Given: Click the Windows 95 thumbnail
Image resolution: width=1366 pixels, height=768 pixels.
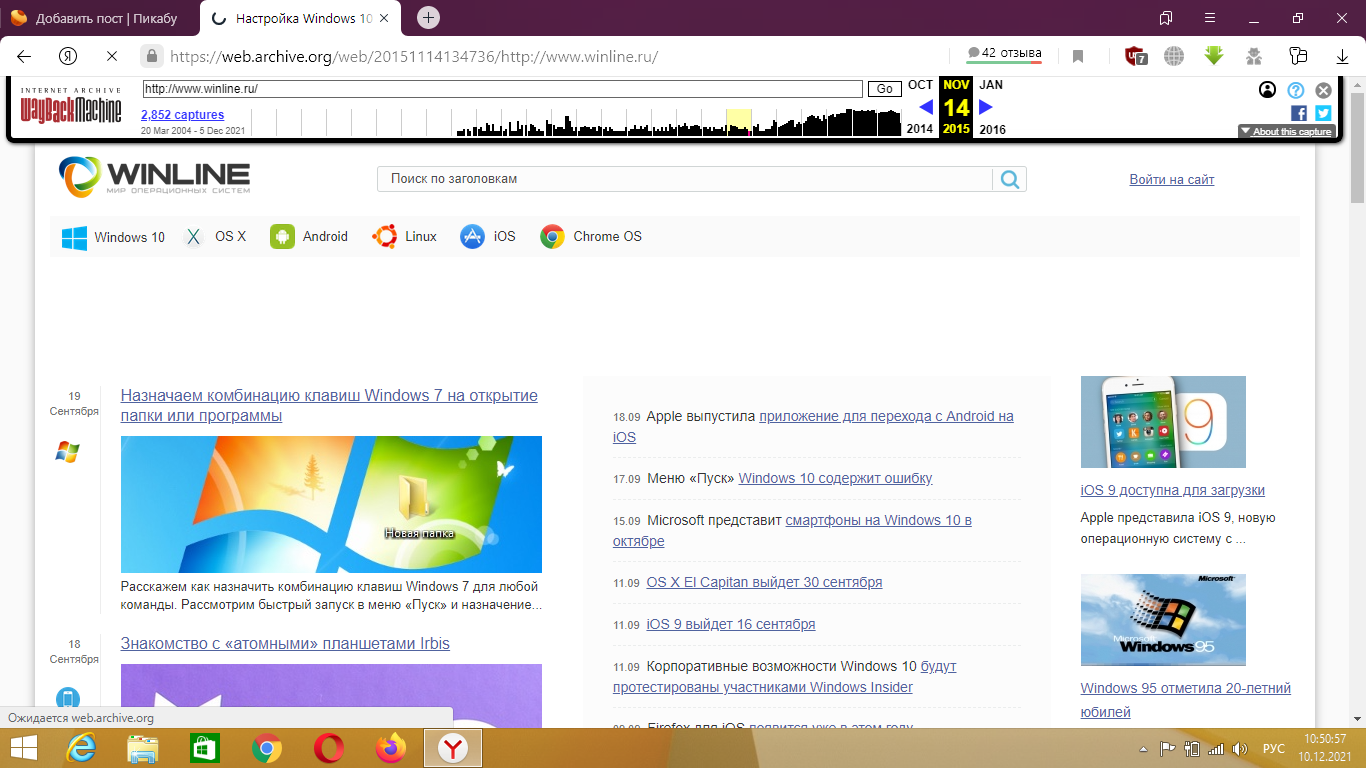Looking at the screenshot, I should coord(1163,620).
